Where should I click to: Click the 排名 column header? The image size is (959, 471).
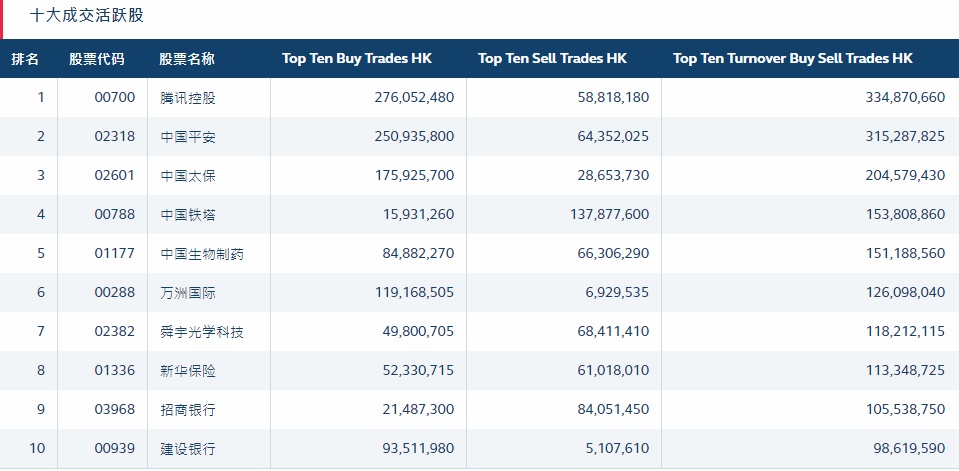26,59
